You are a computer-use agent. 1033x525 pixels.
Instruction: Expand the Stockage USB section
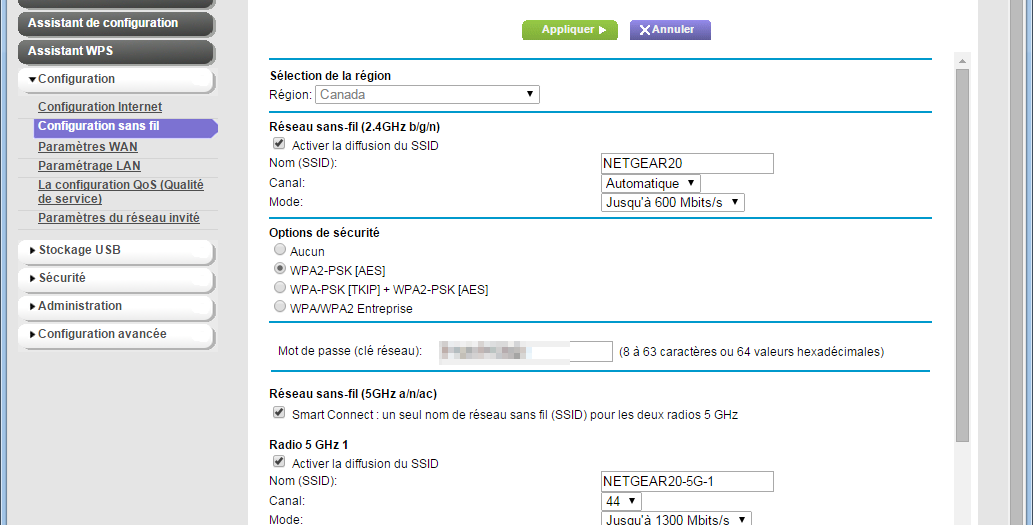[115, 251]
